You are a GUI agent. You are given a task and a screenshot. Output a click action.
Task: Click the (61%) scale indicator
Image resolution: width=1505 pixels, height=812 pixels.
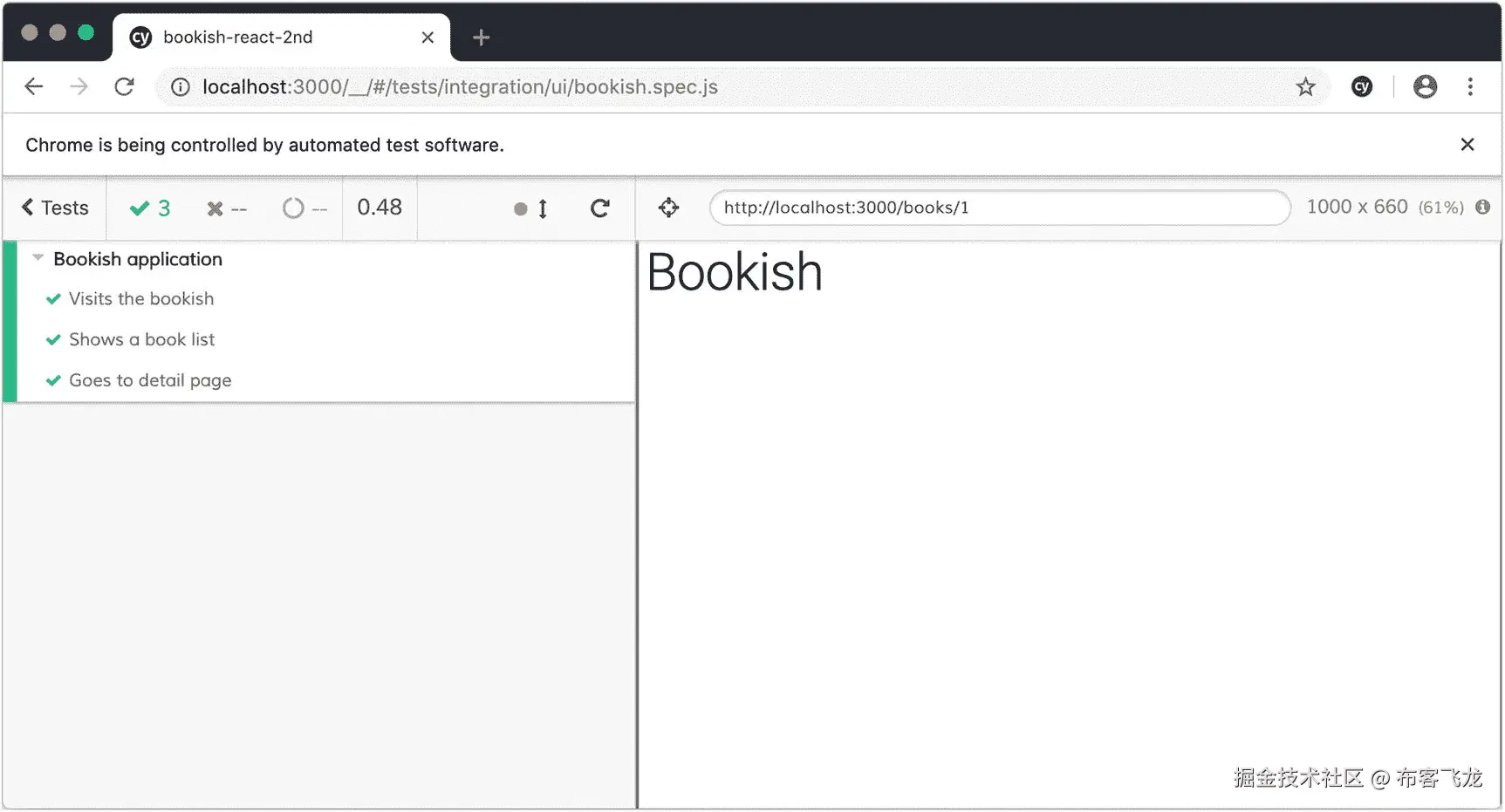click(x=1440, y=208)
